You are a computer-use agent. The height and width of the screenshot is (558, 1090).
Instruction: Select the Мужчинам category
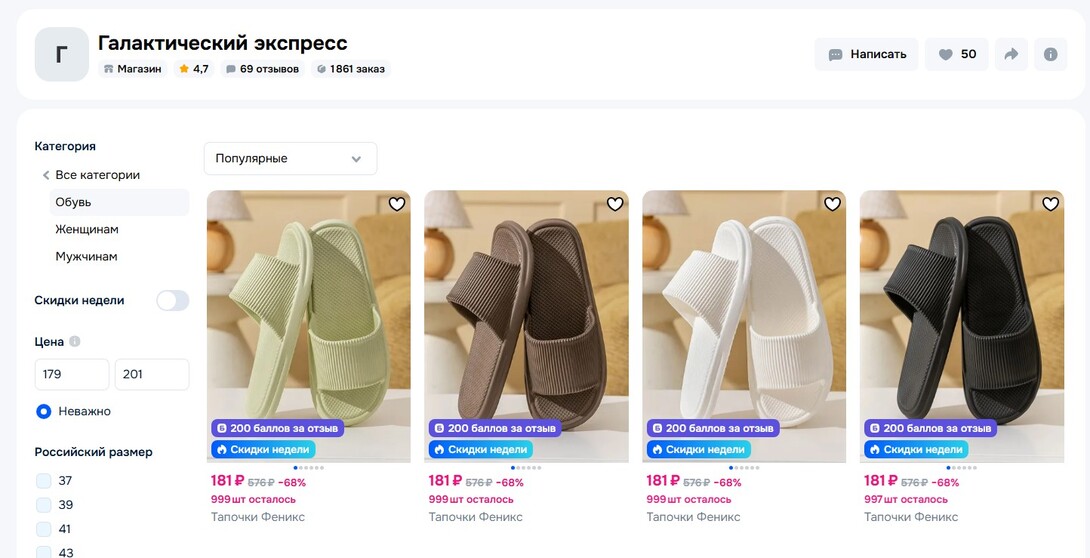tap(86, 256)
